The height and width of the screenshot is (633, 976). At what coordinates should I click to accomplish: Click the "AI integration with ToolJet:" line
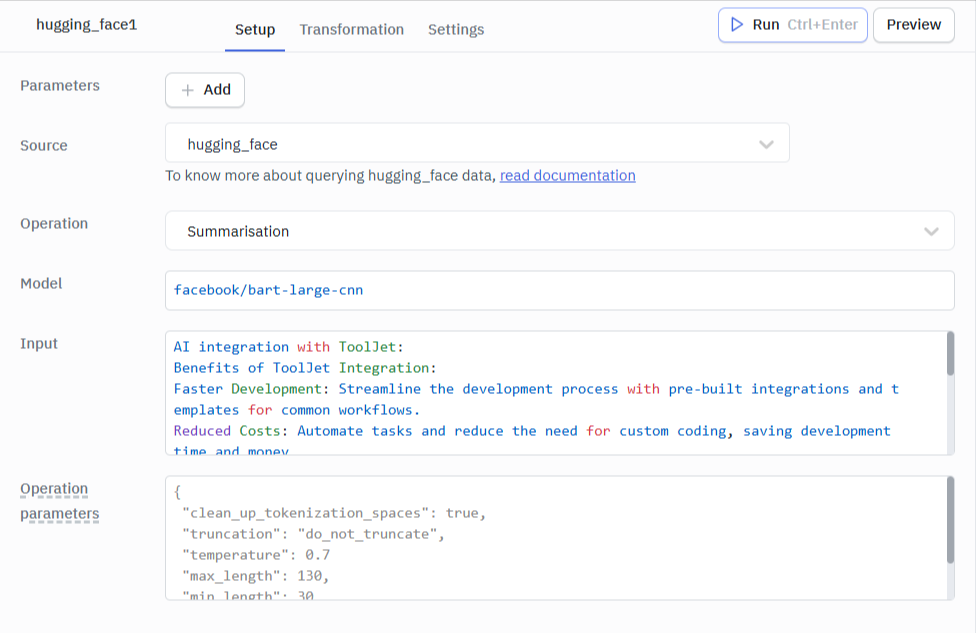click(x=288, y=347)
